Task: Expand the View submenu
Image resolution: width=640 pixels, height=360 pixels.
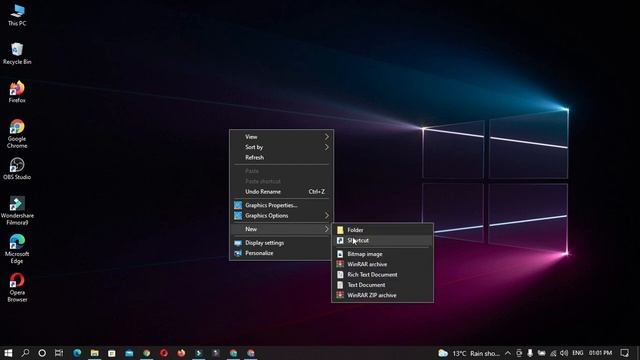Action: click(x=282, y=137)
